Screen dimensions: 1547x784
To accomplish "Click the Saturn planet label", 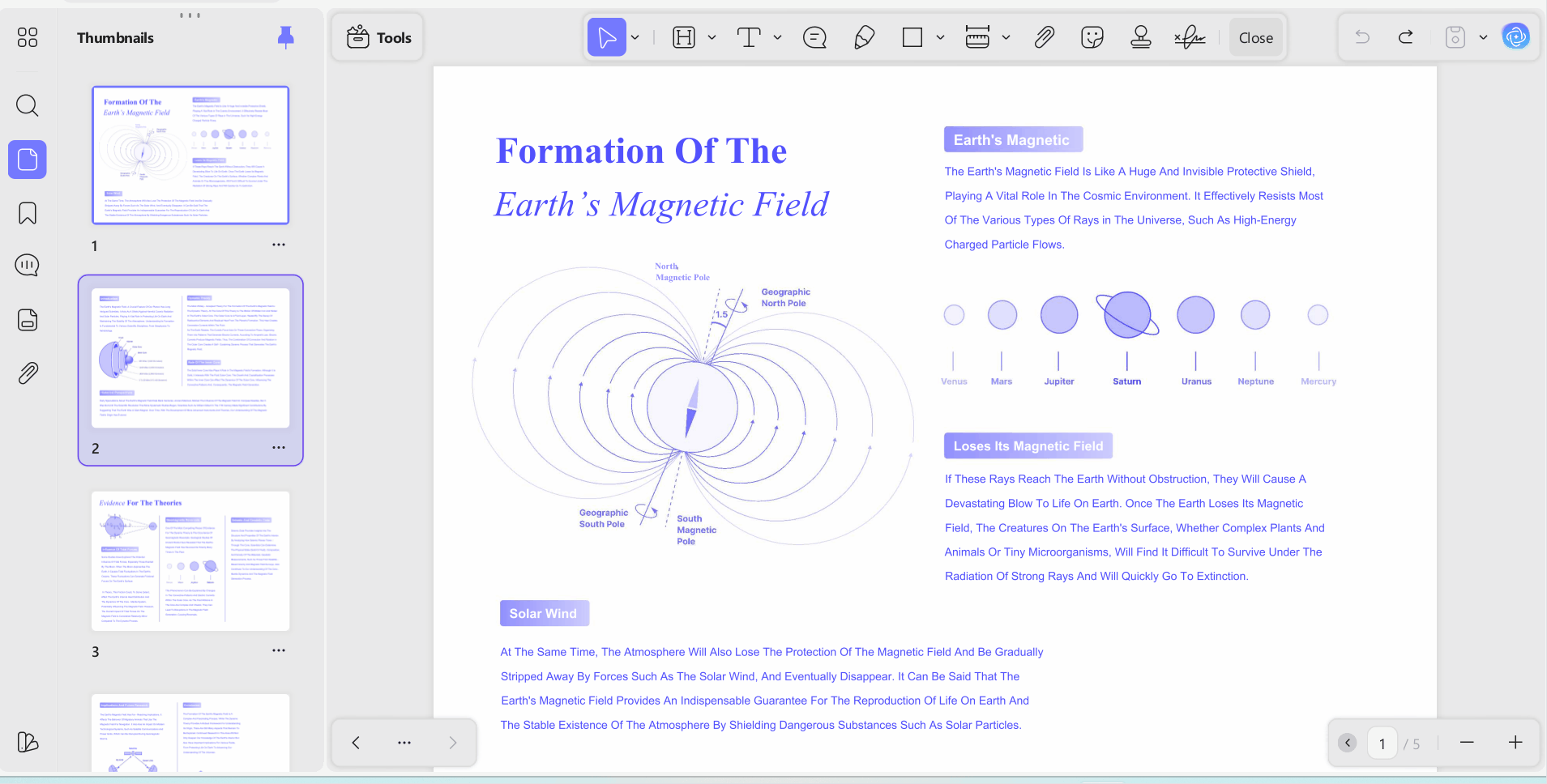I will coord(1127,381).
